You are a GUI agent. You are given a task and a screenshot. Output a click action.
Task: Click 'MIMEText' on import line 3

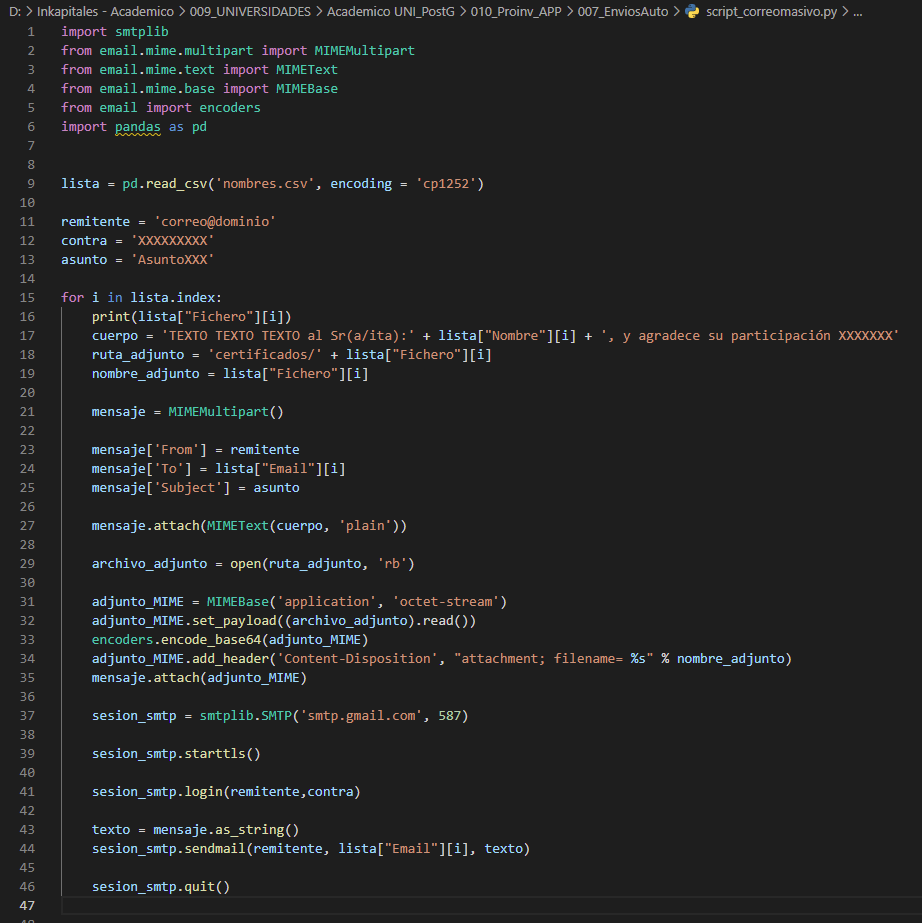[307, 69]
